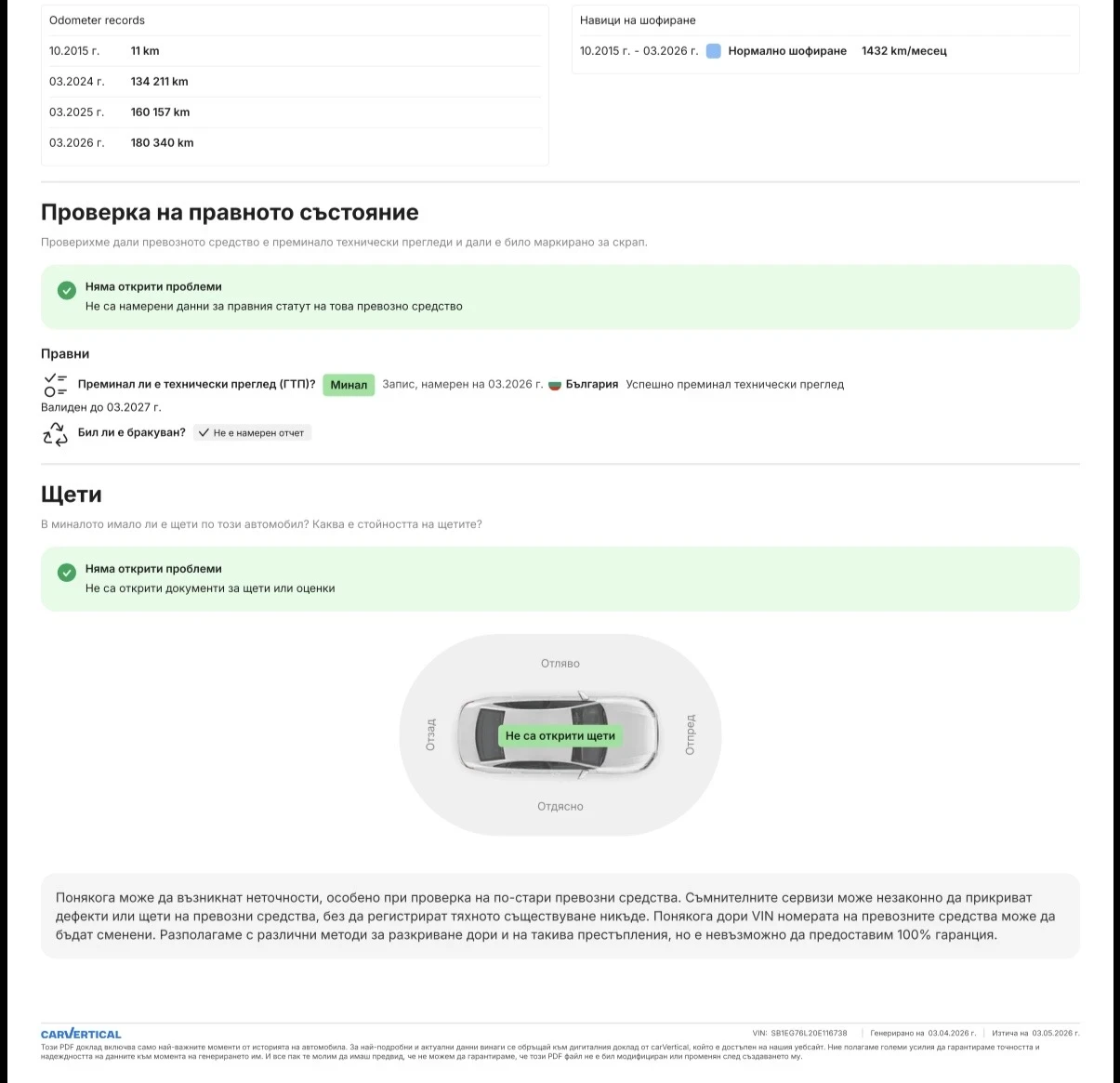Click the 'Щети' section heading
The width and height of the screenshot is (1120, 1083).
[x=72, y=495]
